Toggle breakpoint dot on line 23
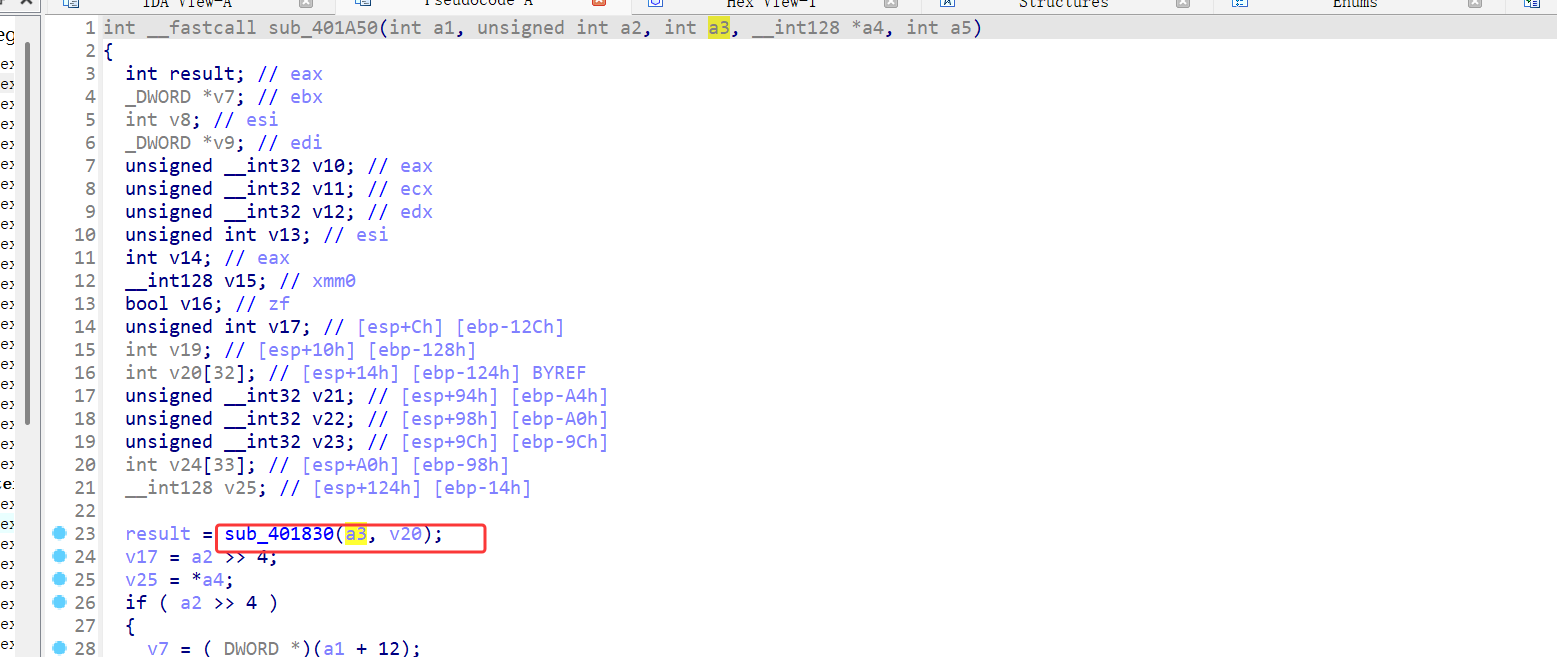 pos(59,534)
